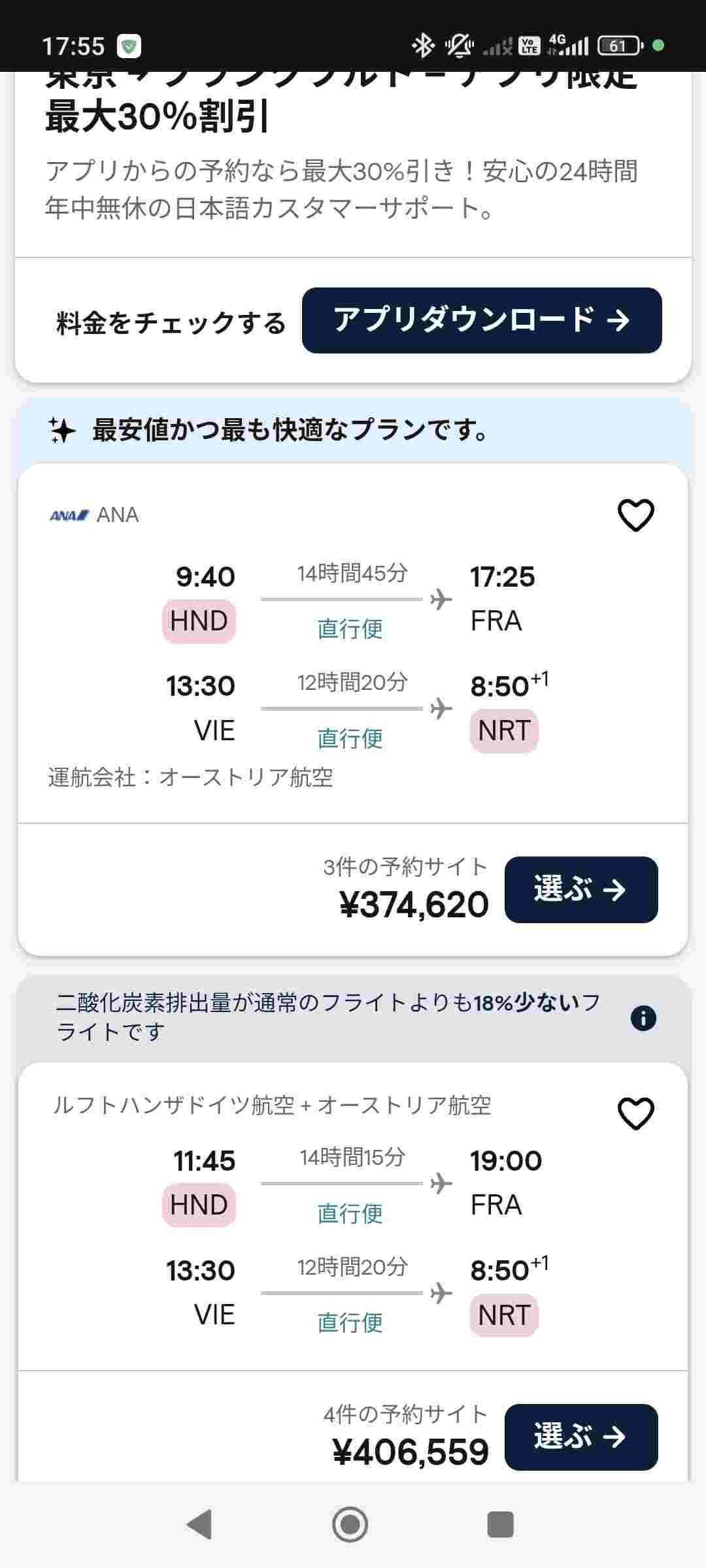Tap 料金をチェックする text
Screen dimensions: 706x1568
click(x=171, y=323)
